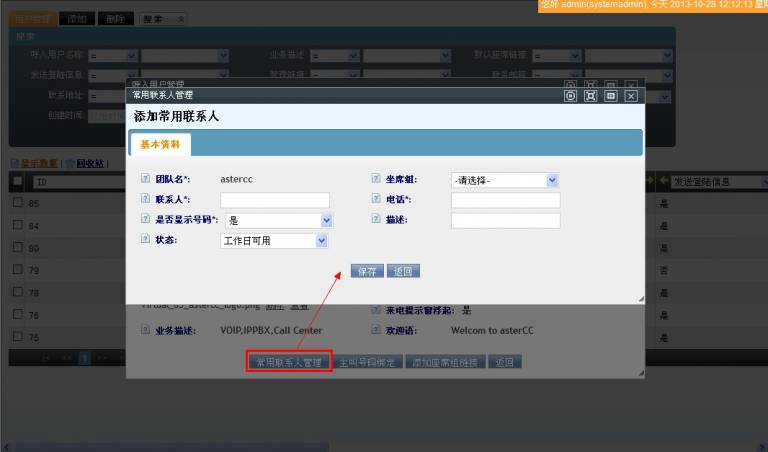Click the help icon beside 电话
Viewport: 768px width, 452px height.
(376, 200)
